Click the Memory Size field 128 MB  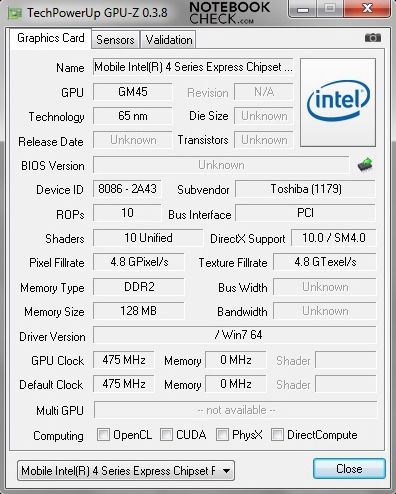click(x=139, y=311)
